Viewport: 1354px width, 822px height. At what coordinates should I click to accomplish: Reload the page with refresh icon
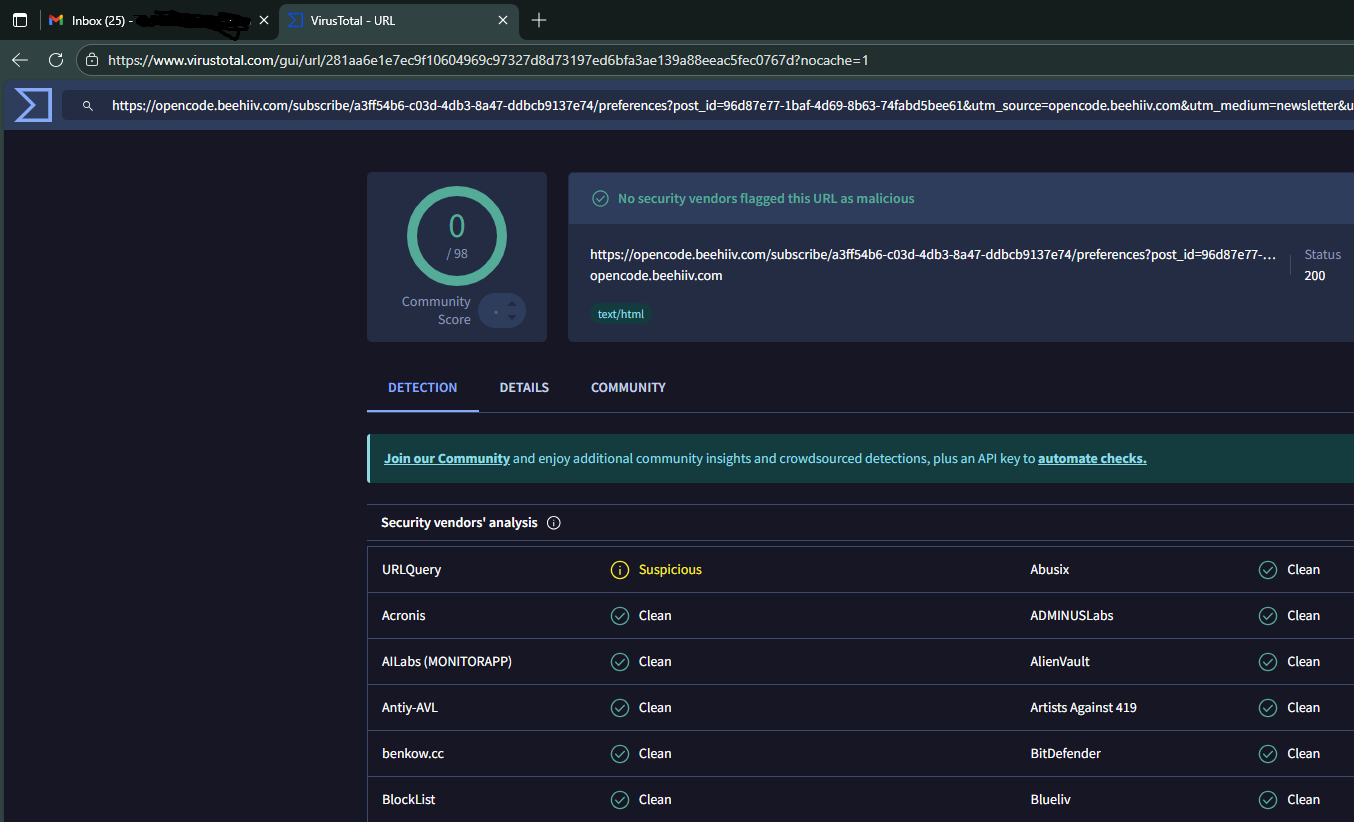(56, 60)
